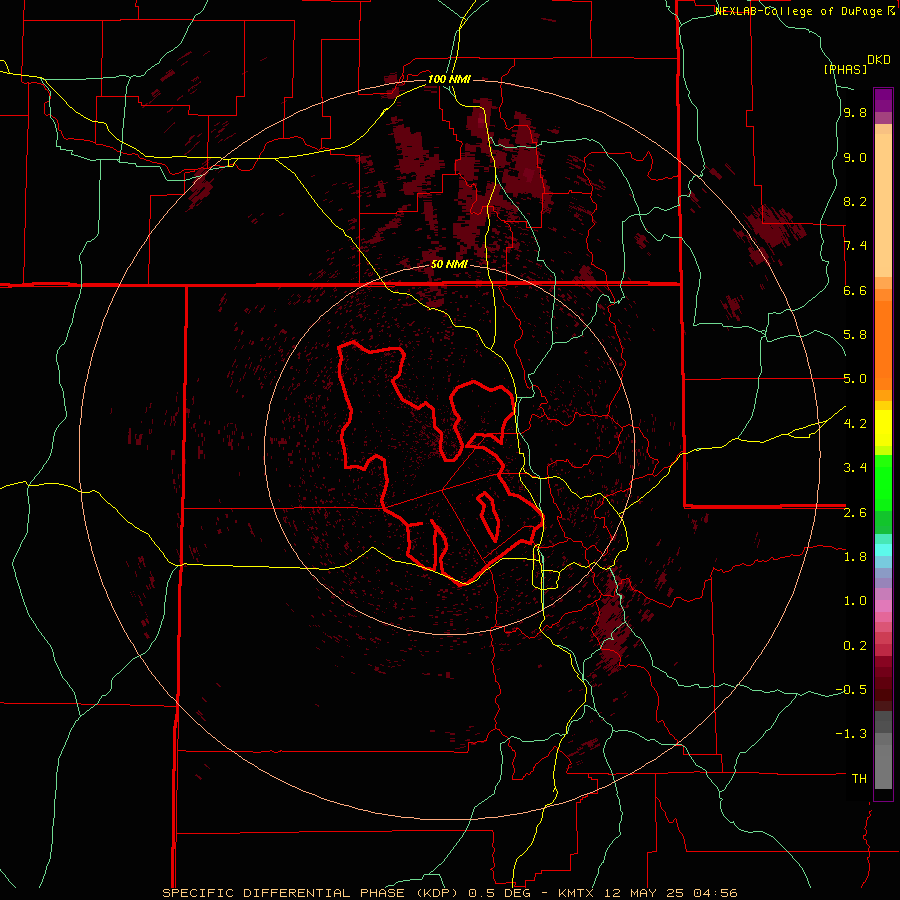Select the 9.8 value on the color scale
Screen dimensions: 900x900
click(855, 113)
